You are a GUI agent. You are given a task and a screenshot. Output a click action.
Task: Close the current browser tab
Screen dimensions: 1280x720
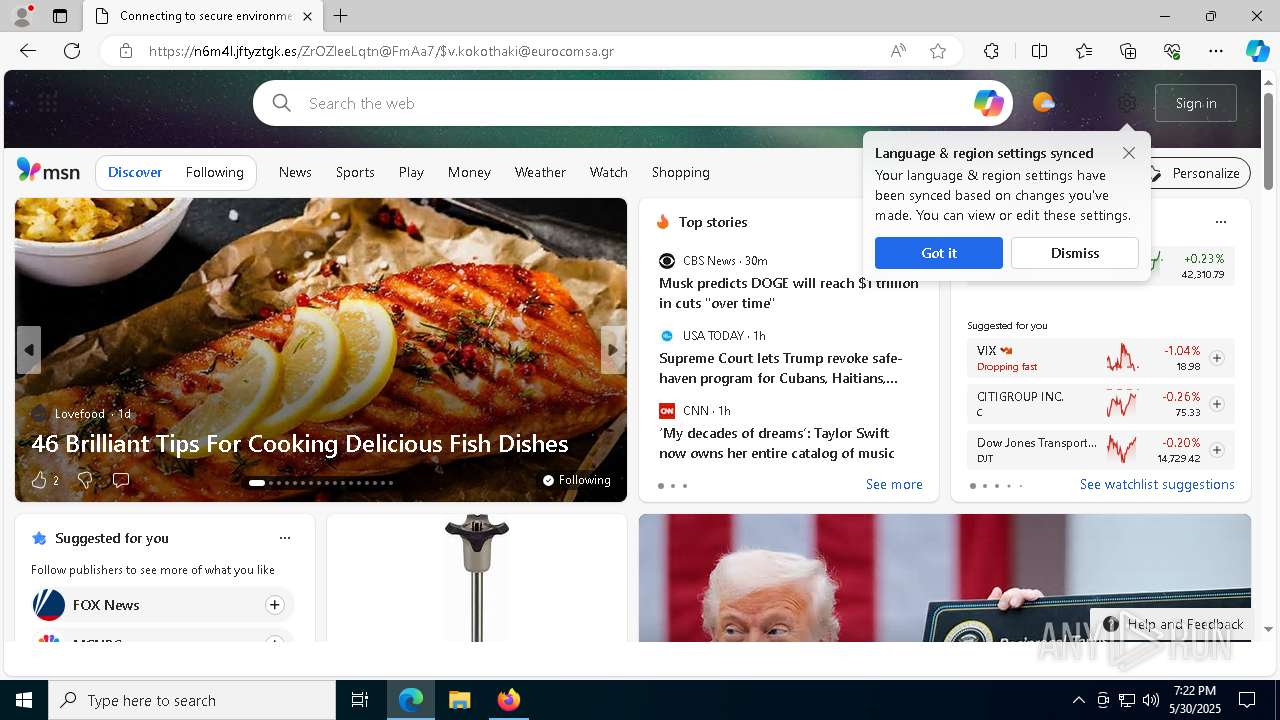click(x=307, y=16)
